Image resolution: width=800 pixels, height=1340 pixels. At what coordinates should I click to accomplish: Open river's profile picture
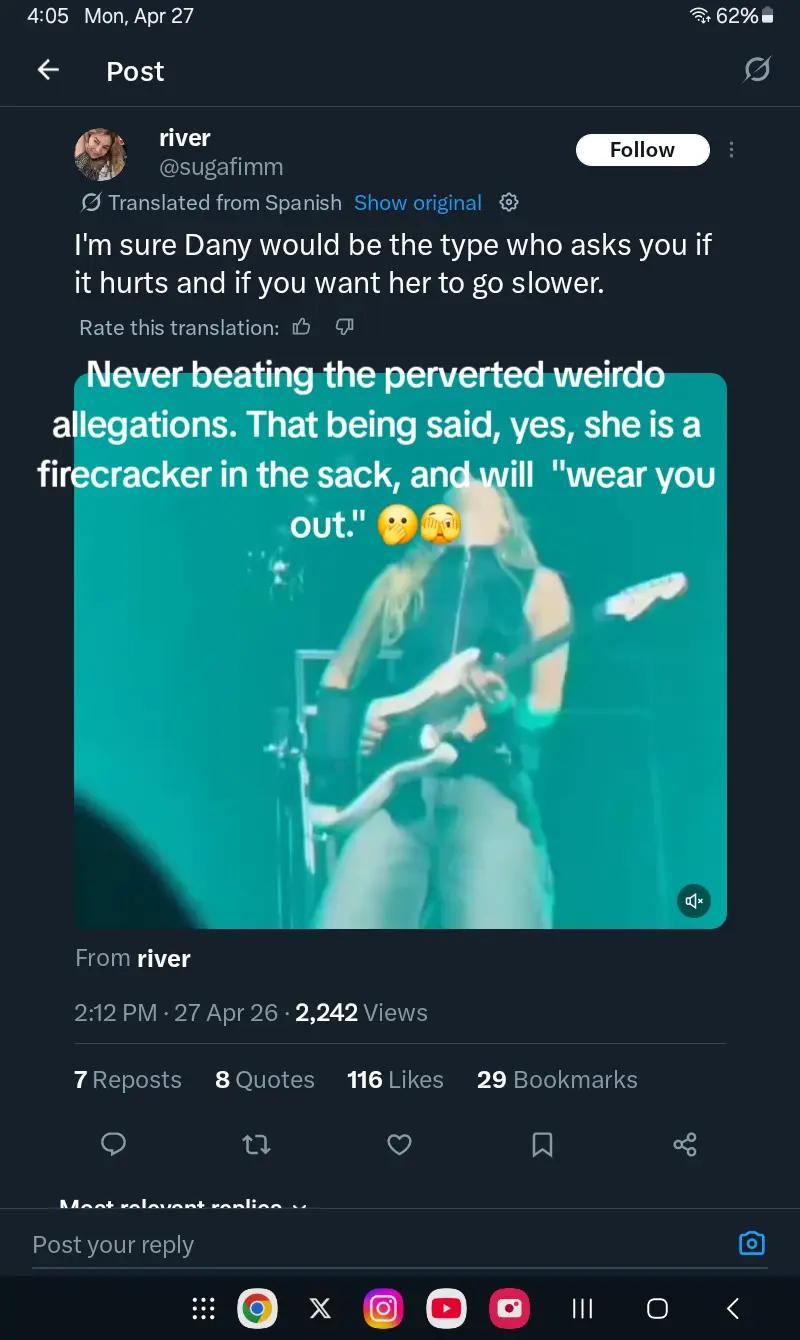(100, 153)
